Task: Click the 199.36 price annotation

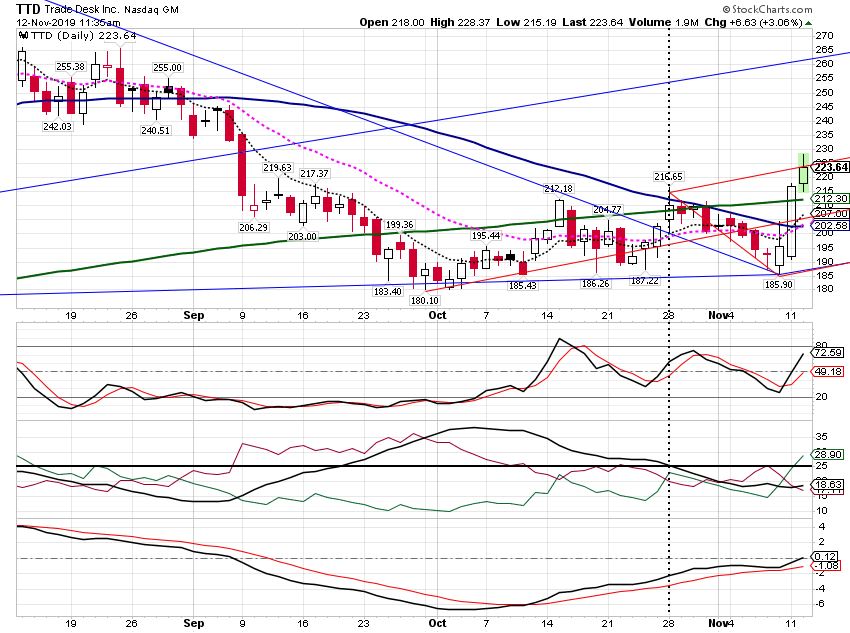Action: point(400,224)
